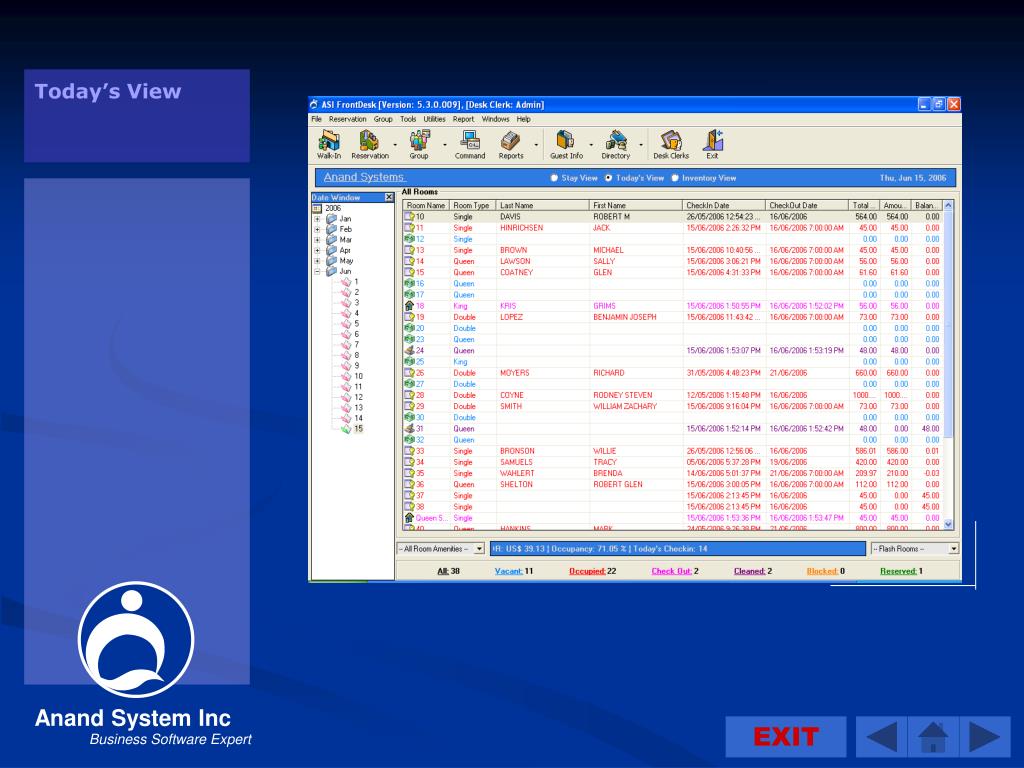The width and height of the screenshot is (1024, 768).
Task: Expand the May node in date tree
Action: tap(318, 261)
